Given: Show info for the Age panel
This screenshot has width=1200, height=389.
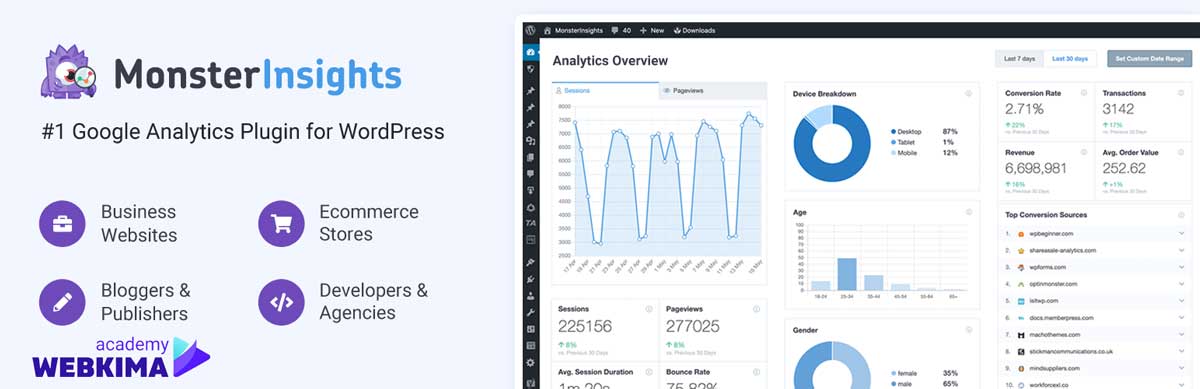Looking at the screenshot, I should pyautogui.click(x=969, y=212).
